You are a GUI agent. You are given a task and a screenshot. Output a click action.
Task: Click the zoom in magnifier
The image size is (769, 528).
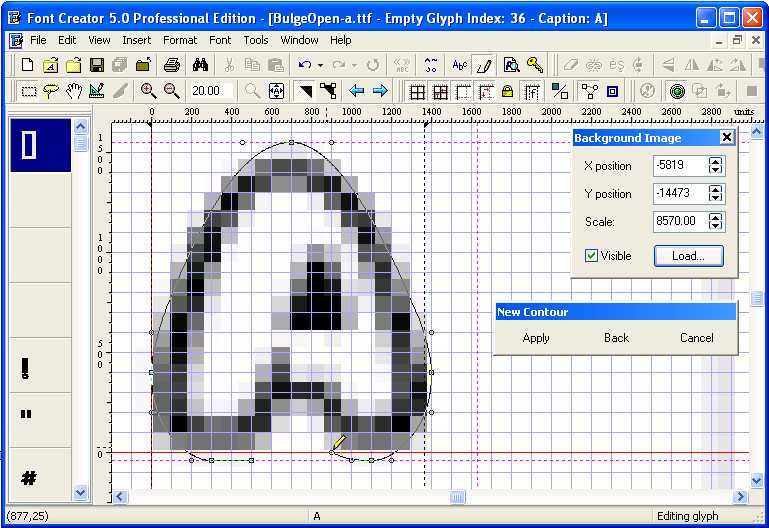pos(148,91)
